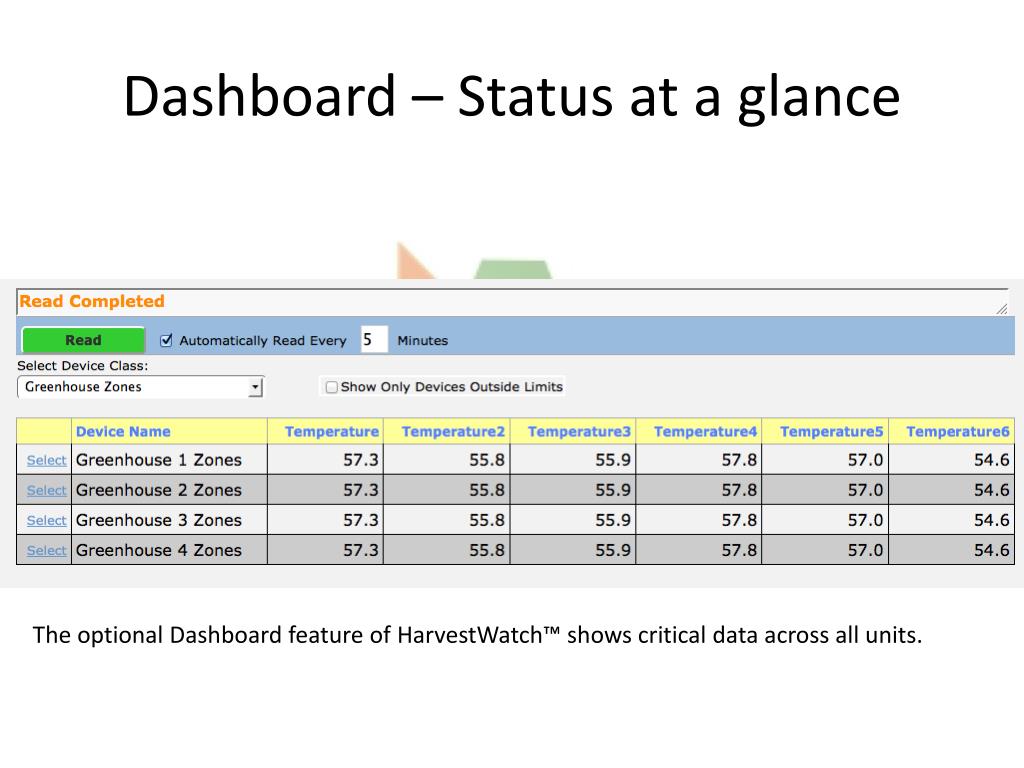Grab the status box resize handle
The height and width of the screenshot is (768, 1024).
pos(1002,309)
